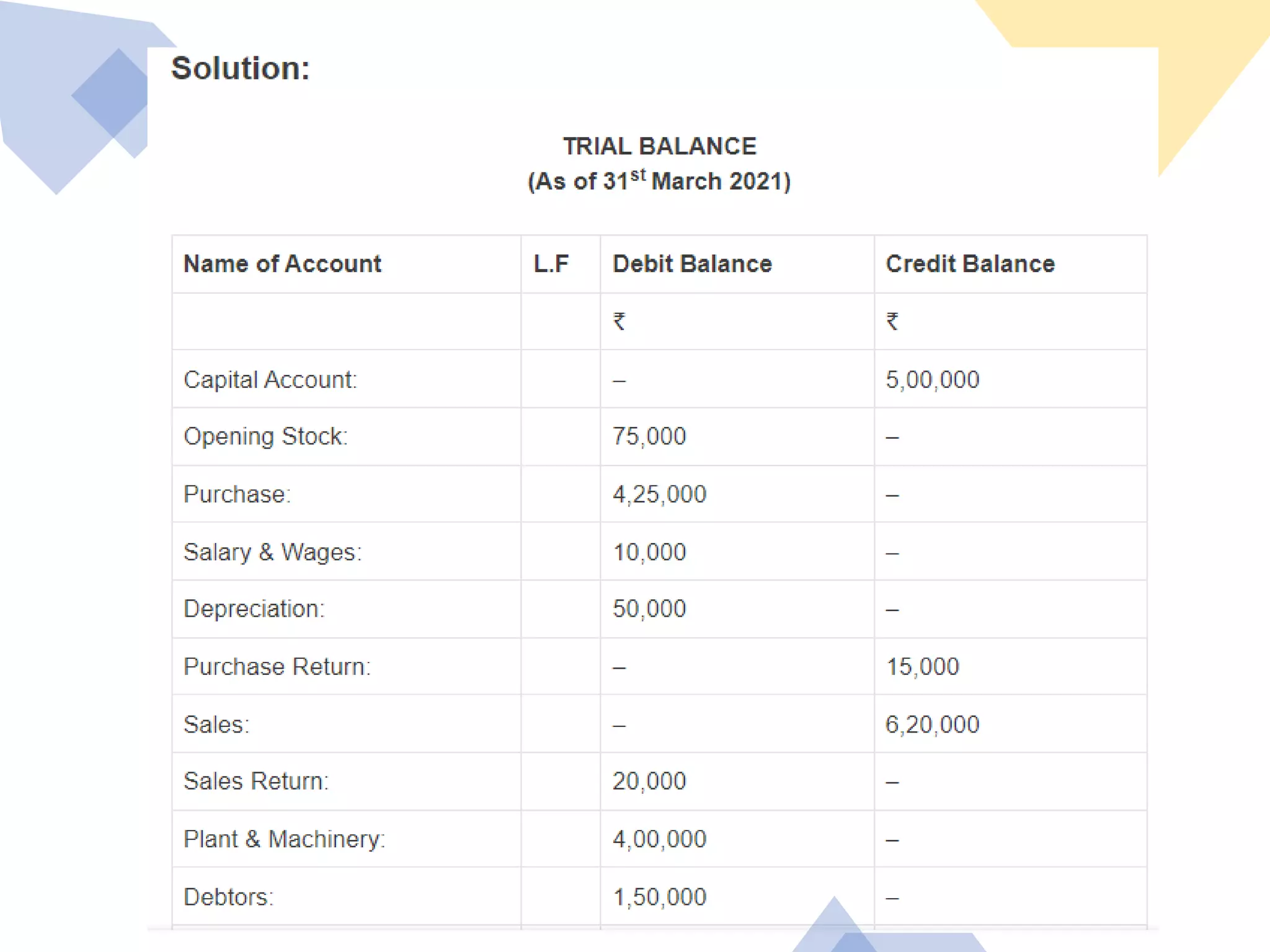The height and width of the screenshot is (952, 1270).
Task: Click Depreciation debit value 50,000
Action: coord(649,609)
